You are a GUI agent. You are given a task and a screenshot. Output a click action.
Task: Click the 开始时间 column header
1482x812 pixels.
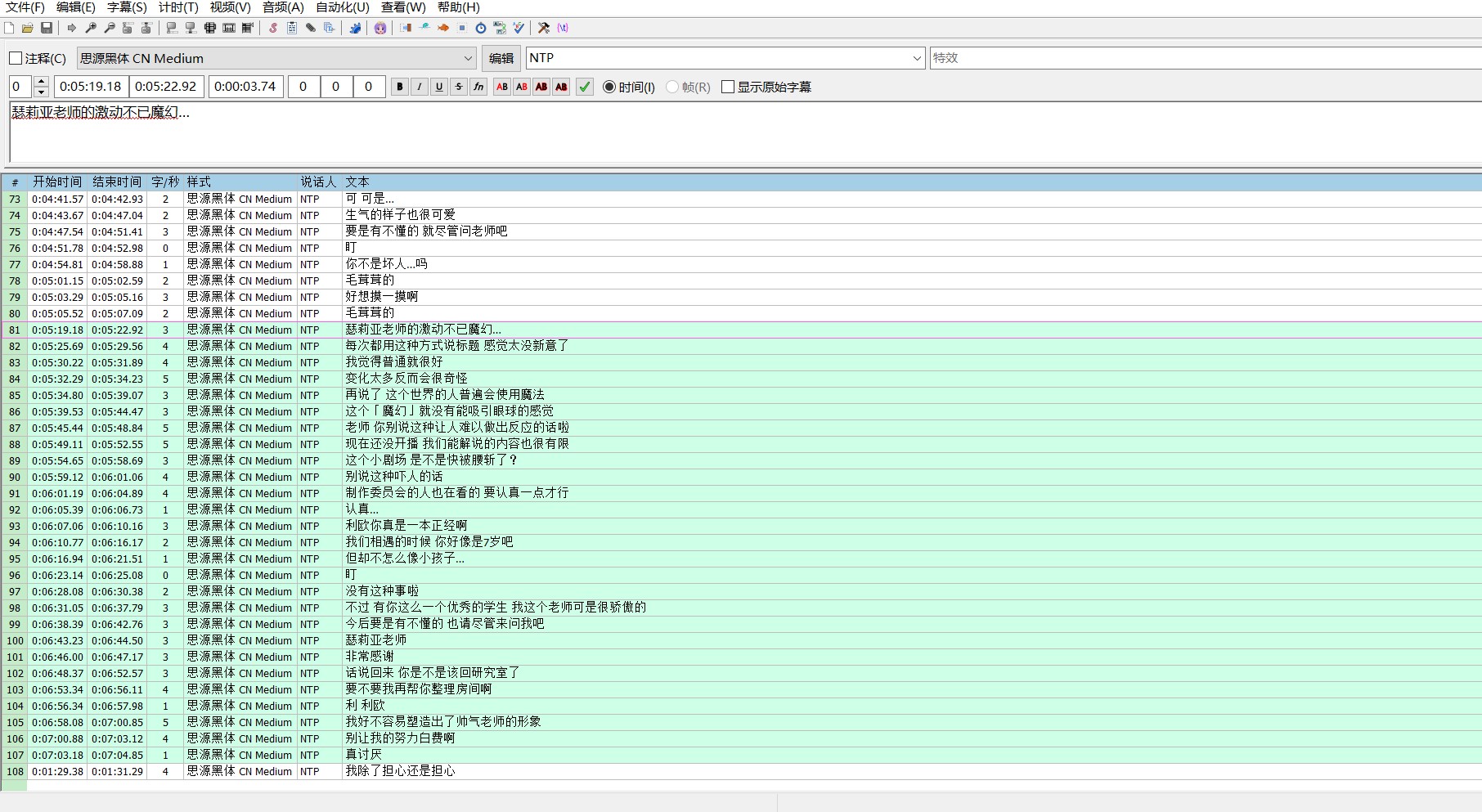(57, 182)
